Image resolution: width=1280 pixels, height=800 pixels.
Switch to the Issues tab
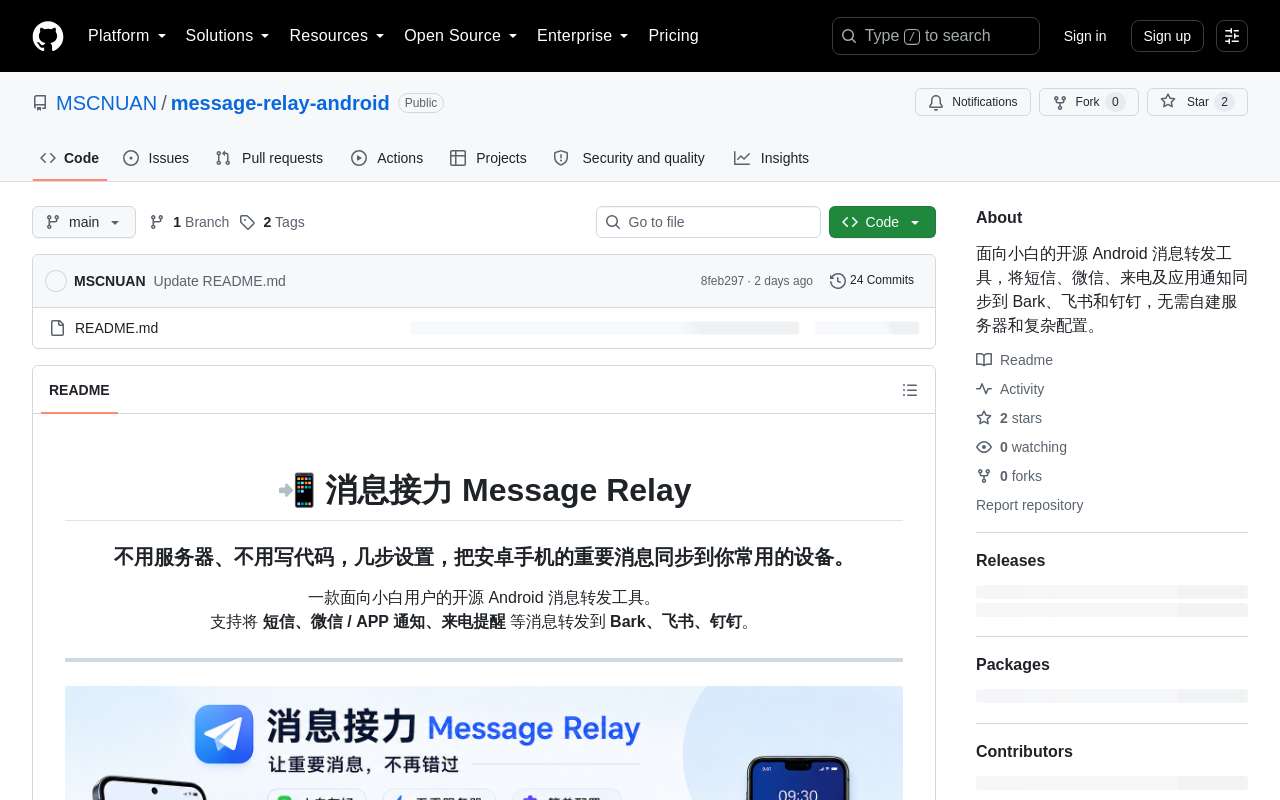(156, 158)
